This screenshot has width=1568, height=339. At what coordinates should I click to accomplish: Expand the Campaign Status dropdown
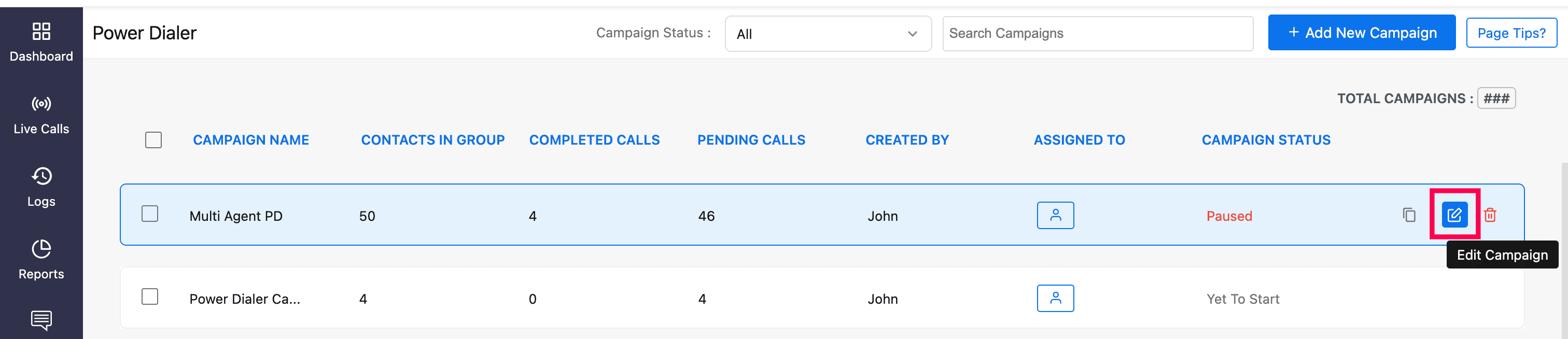tap(827, 34)
